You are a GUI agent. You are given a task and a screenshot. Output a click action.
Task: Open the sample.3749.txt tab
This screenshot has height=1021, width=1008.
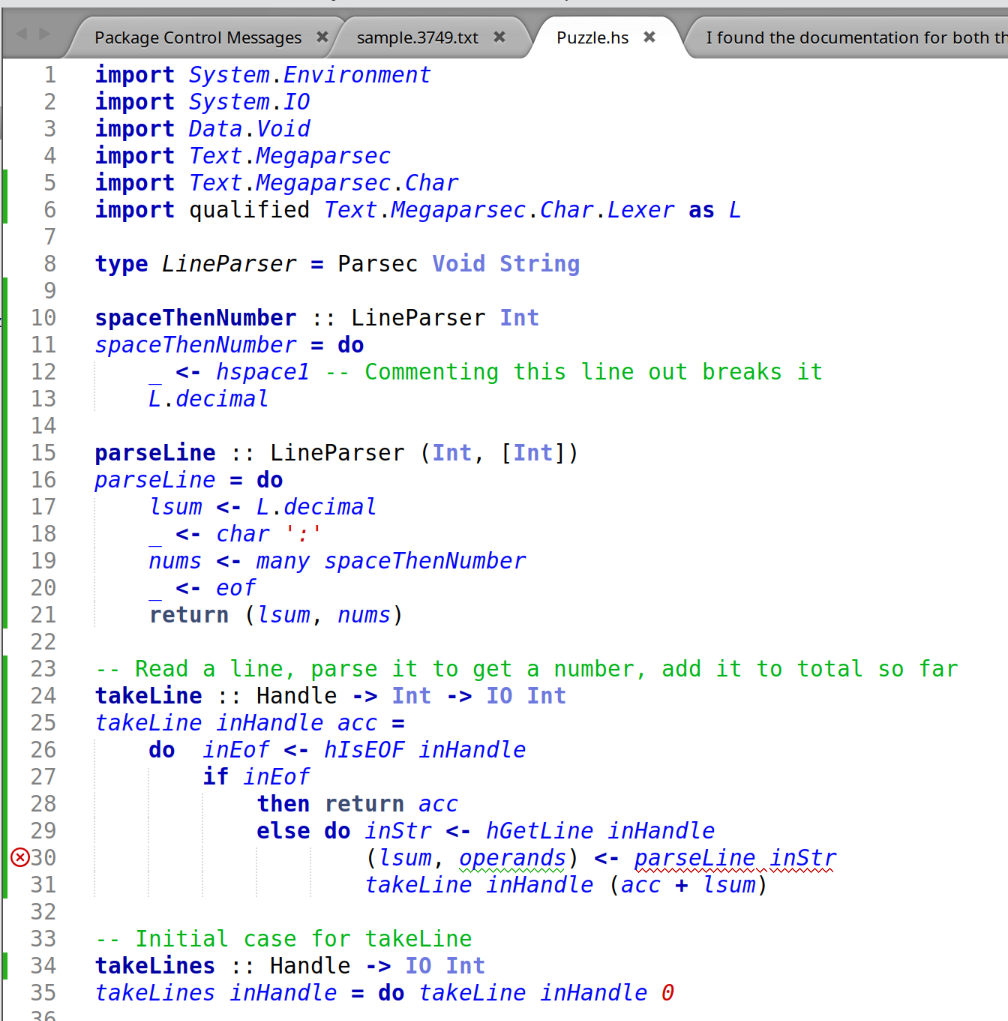tap(417, 38)
